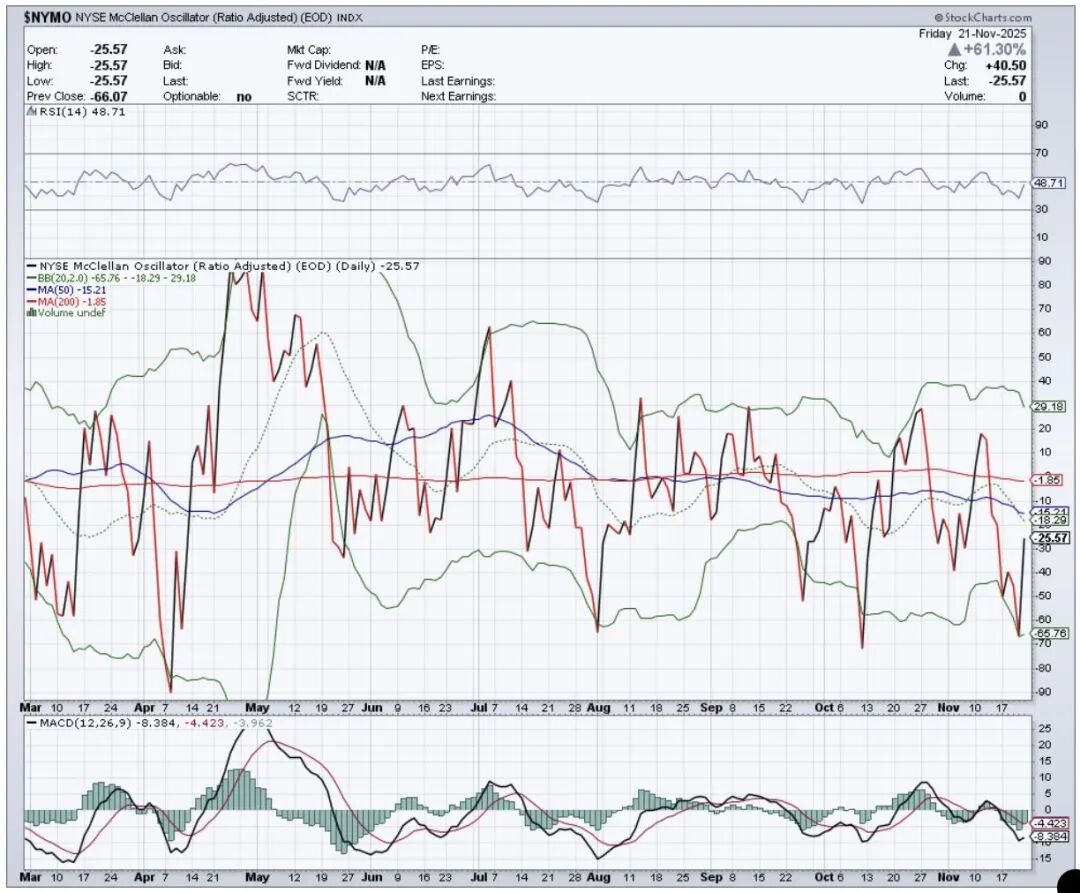Click the small chart icon before RSI(14)

click(32, 112)
